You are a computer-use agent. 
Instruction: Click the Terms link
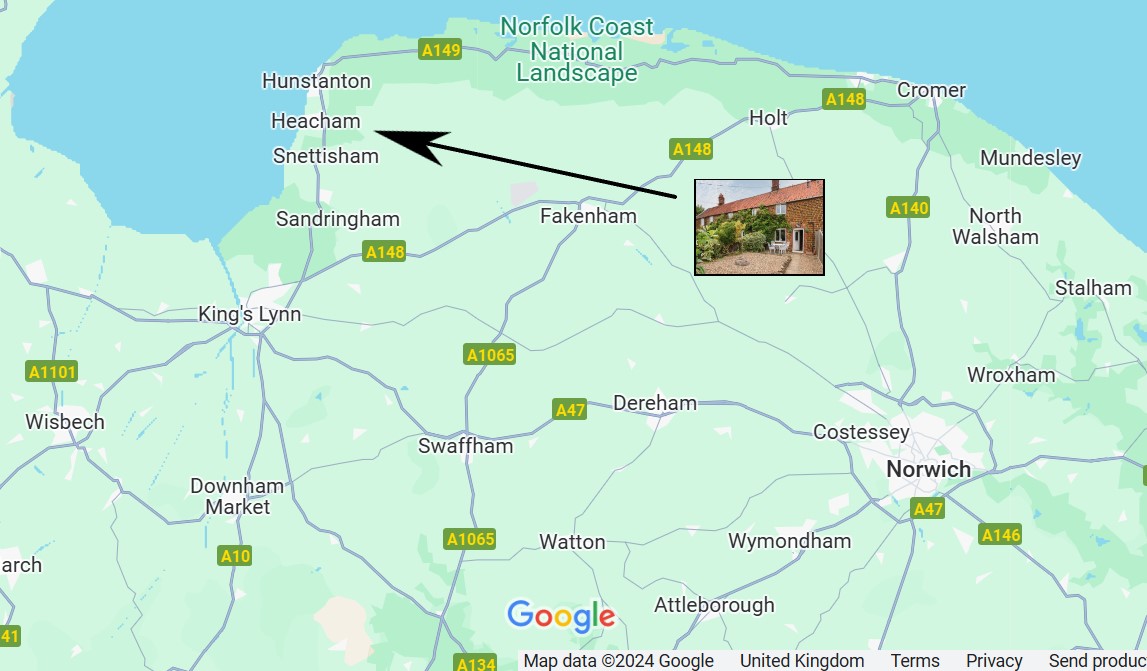click(914, 661)
